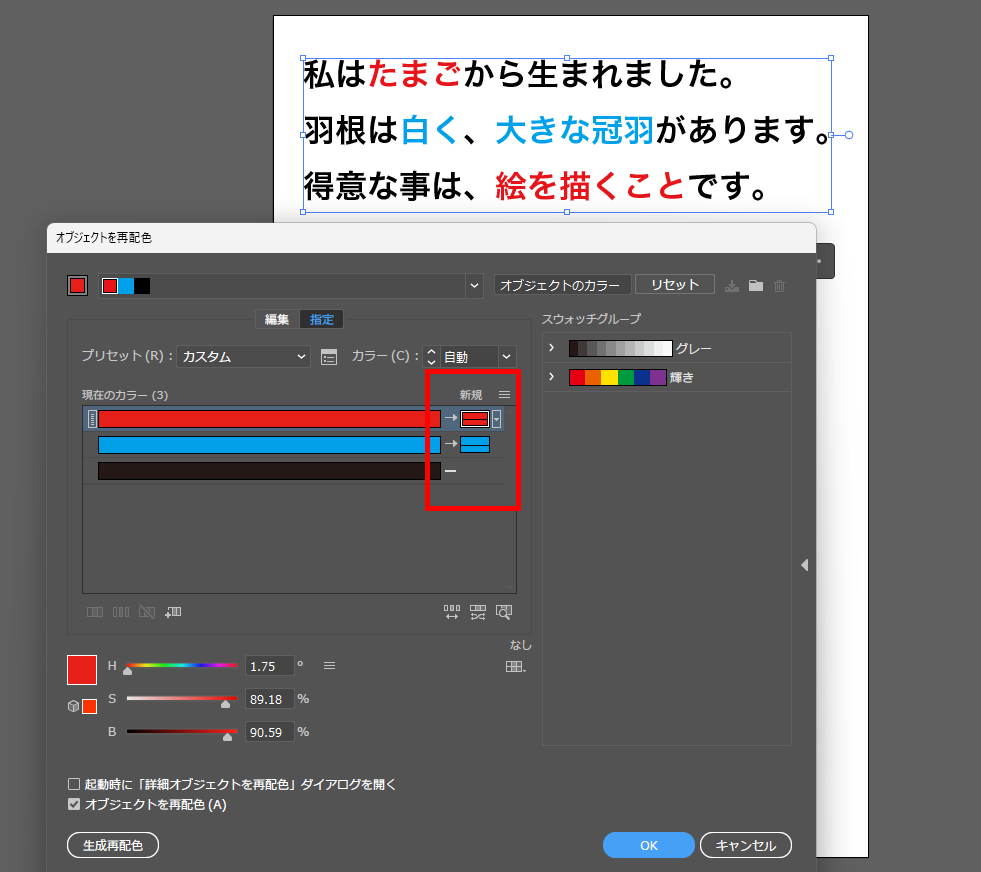This screenshot has width=981, height=872.
Task: Enable the 詳細オブジェクトを再配色 startup checkbox
Action: pos(74,785)
